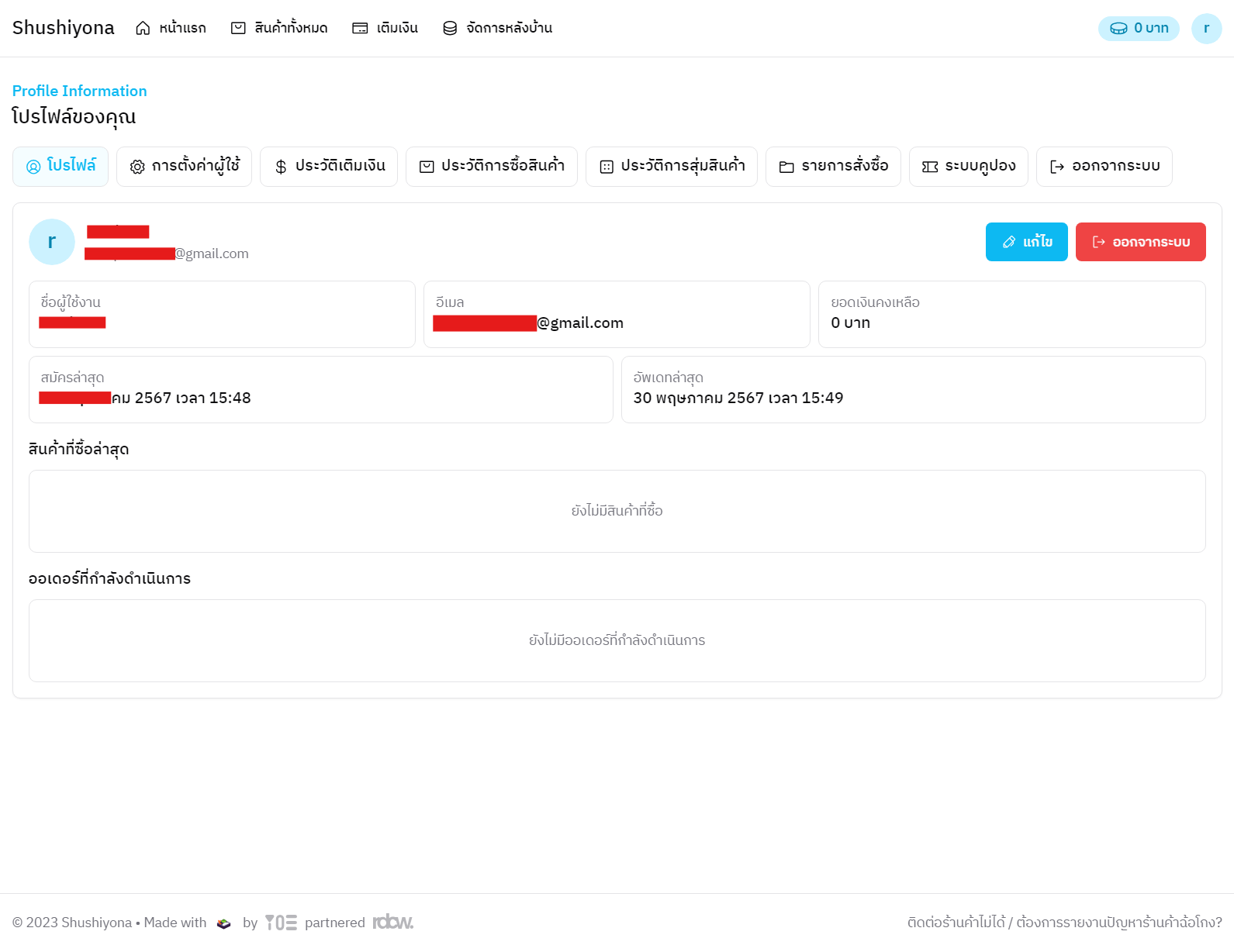Click the rdcw partner logo in footer

(x=392, y=923)
